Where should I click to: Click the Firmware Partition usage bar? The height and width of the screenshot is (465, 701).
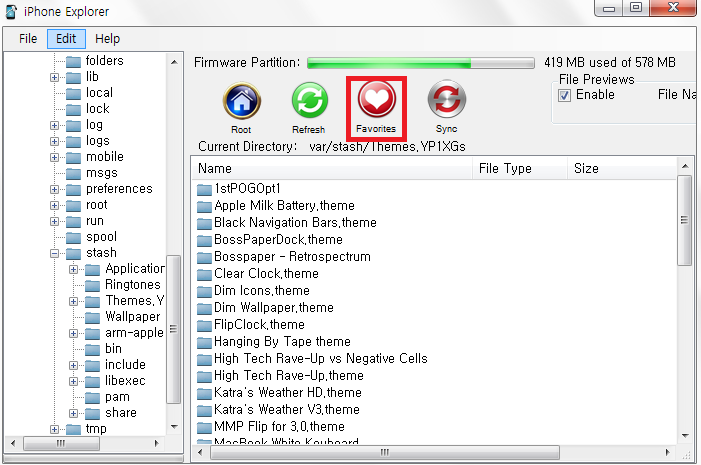(x=421, y=63)
